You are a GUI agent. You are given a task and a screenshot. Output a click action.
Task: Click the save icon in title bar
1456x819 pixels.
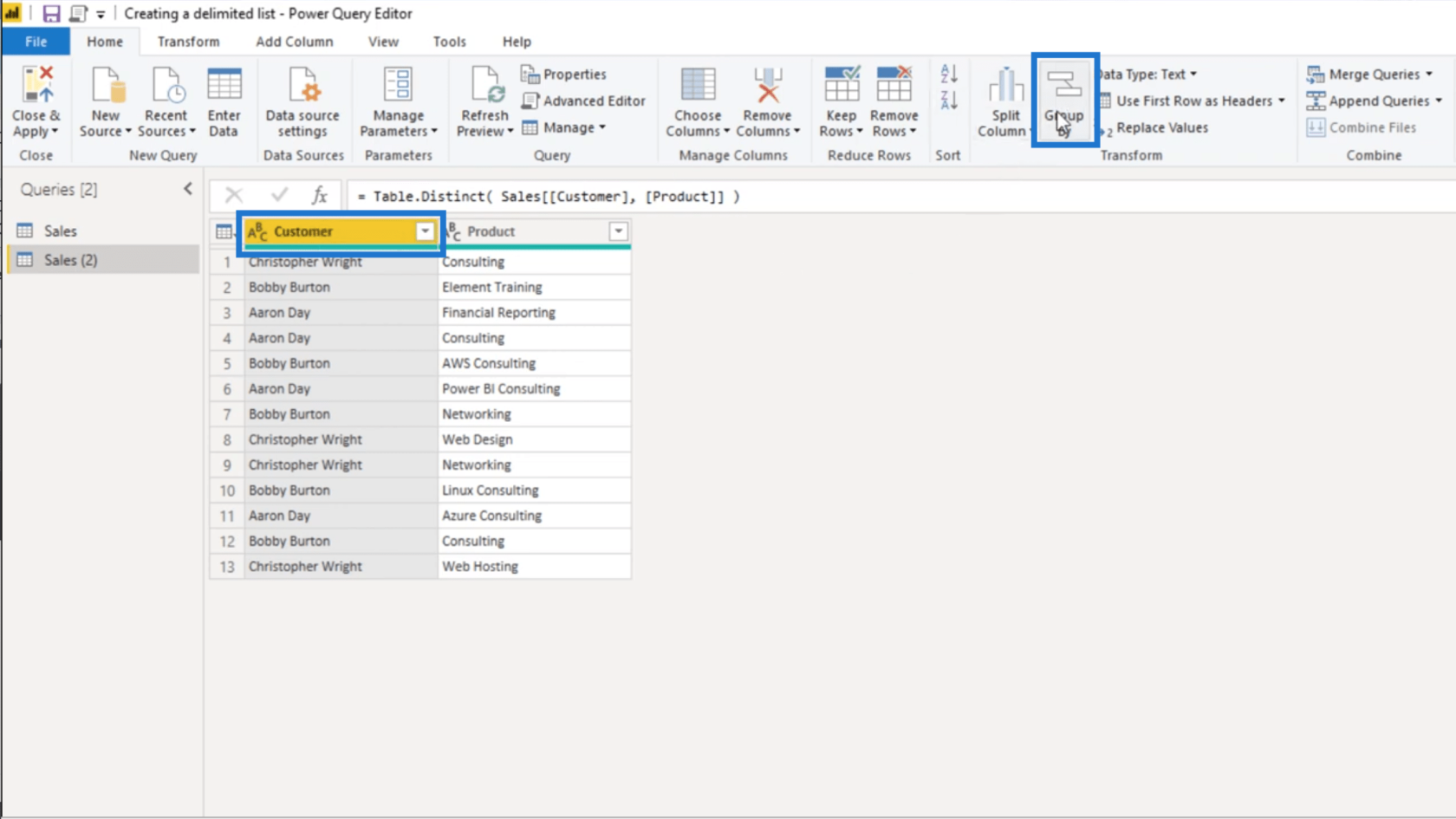51,14
